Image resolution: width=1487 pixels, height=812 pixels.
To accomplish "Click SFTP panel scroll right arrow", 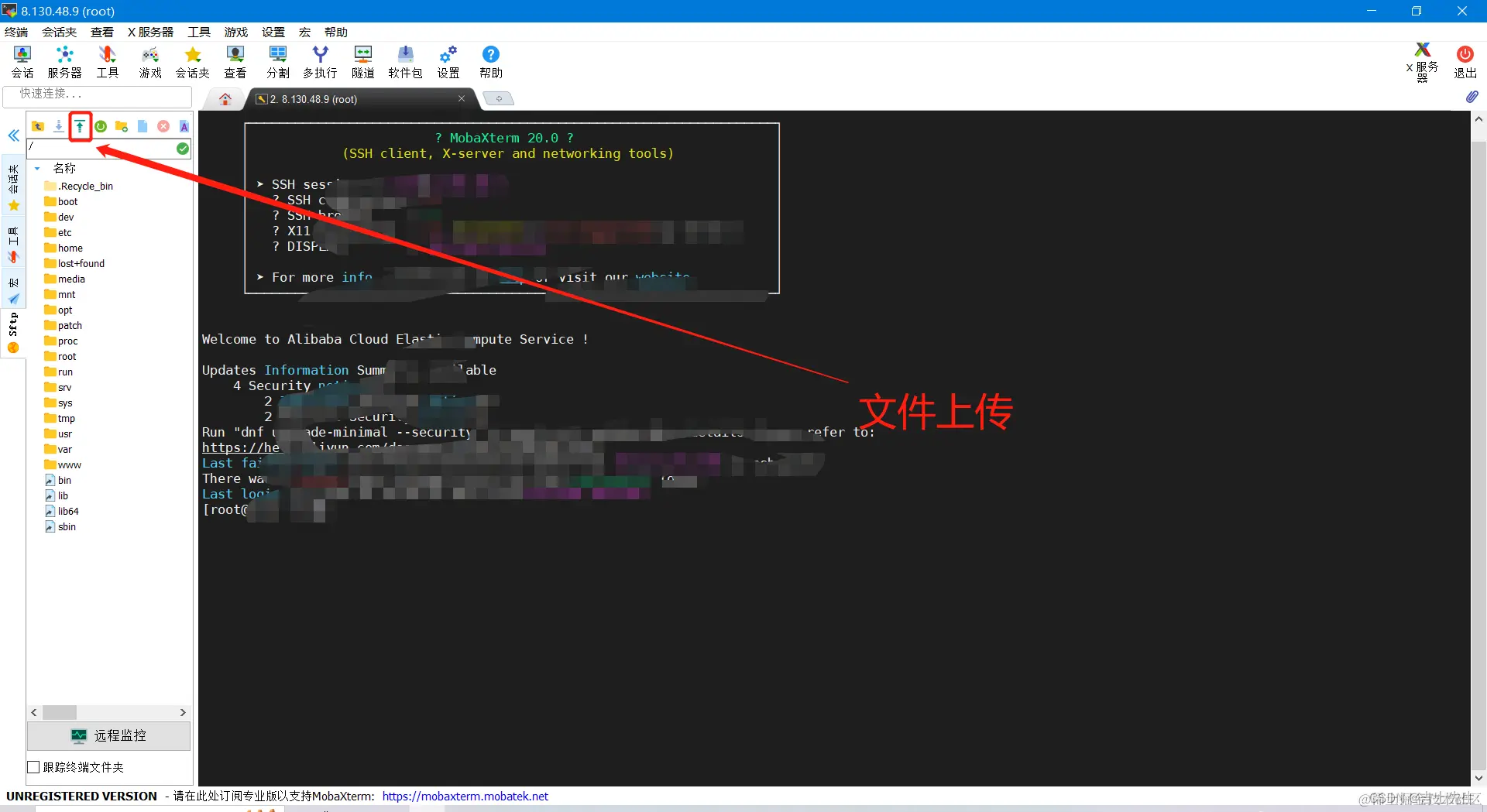I will pos(183,712).
